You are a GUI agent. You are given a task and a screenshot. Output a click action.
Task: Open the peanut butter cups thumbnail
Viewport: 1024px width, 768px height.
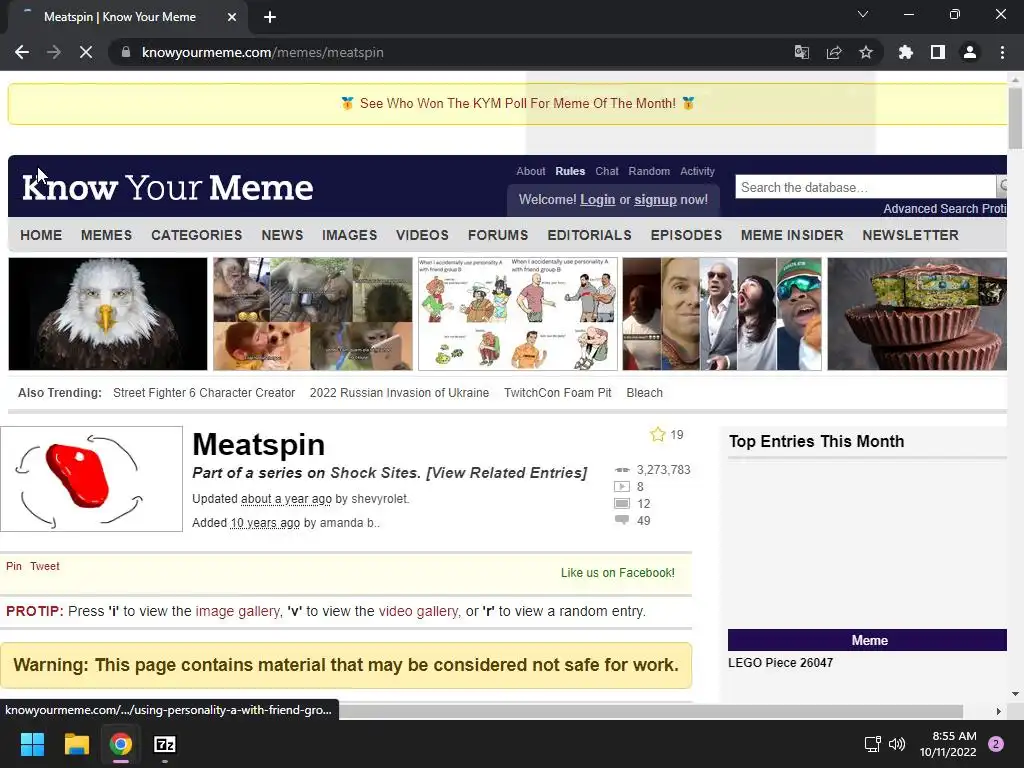click(x=917, y=314)
